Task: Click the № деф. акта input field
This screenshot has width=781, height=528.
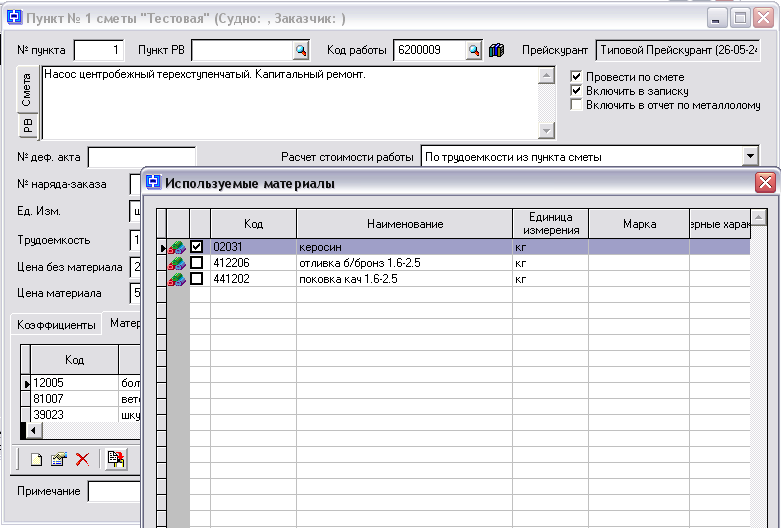Action: click(142, 157)
